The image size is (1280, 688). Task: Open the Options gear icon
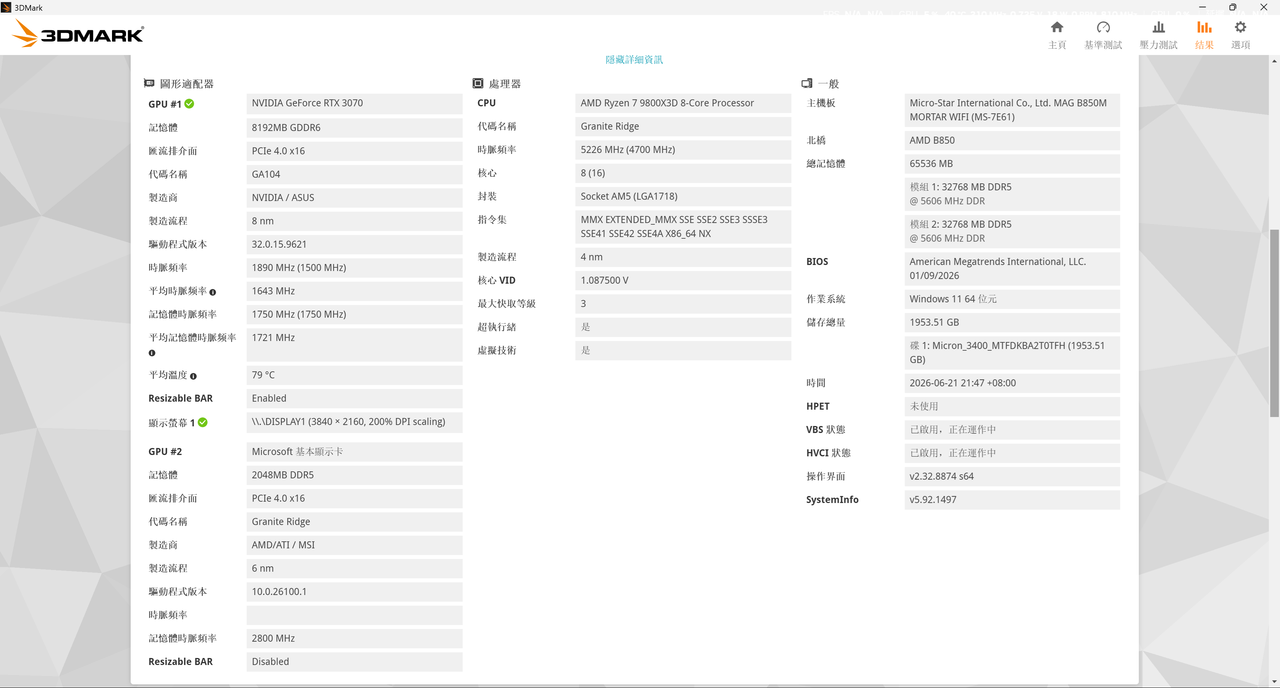tap(1240, 27)
